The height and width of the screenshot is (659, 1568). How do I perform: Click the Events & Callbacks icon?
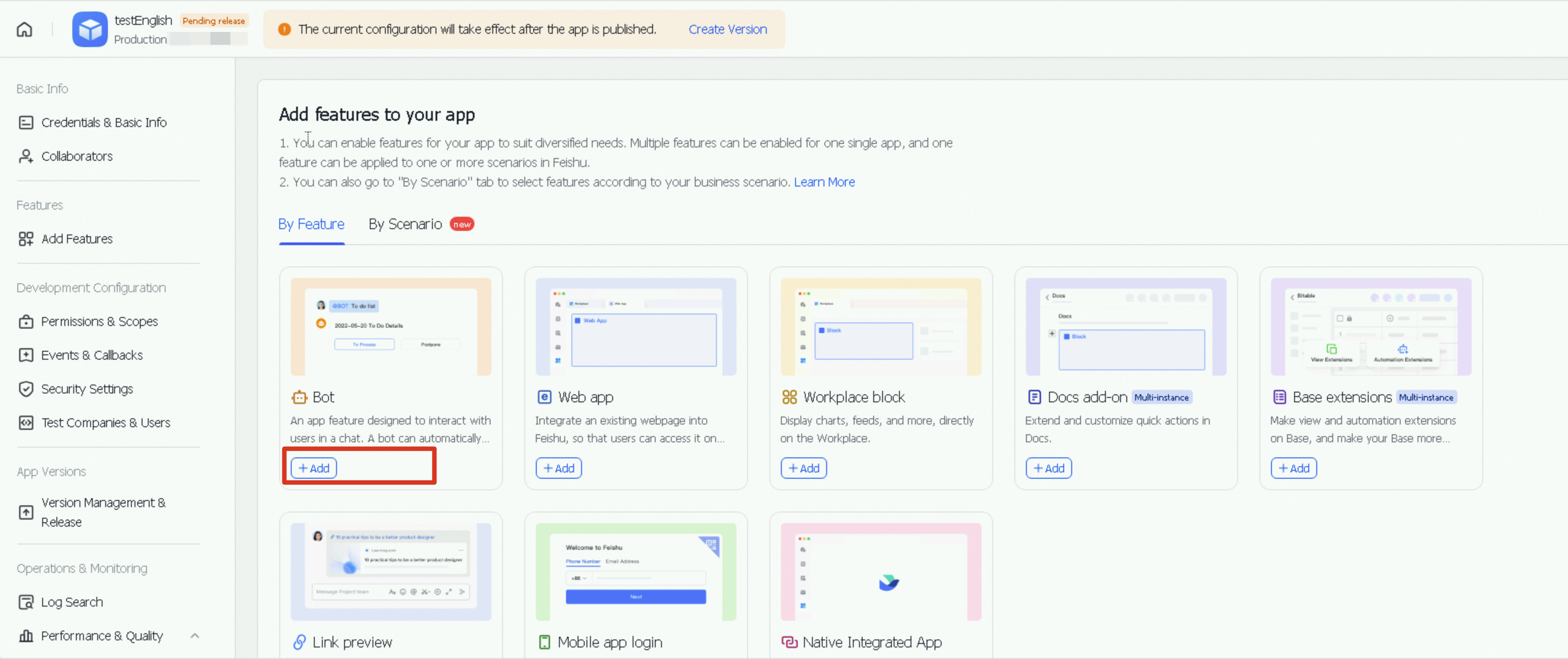tap(26, 355)
